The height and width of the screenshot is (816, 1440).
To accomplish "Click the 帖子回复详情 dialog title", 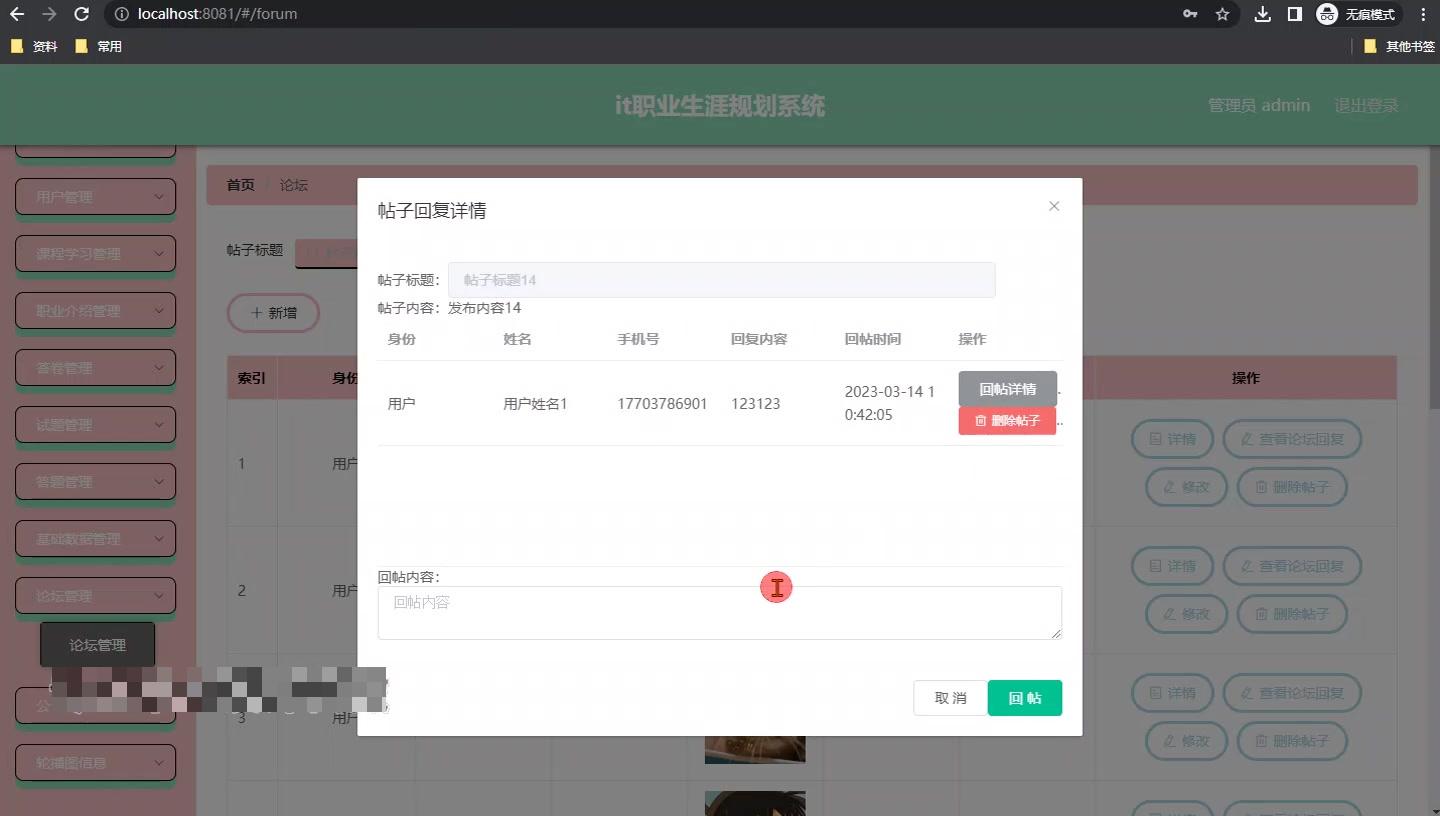I will [432, 211].
